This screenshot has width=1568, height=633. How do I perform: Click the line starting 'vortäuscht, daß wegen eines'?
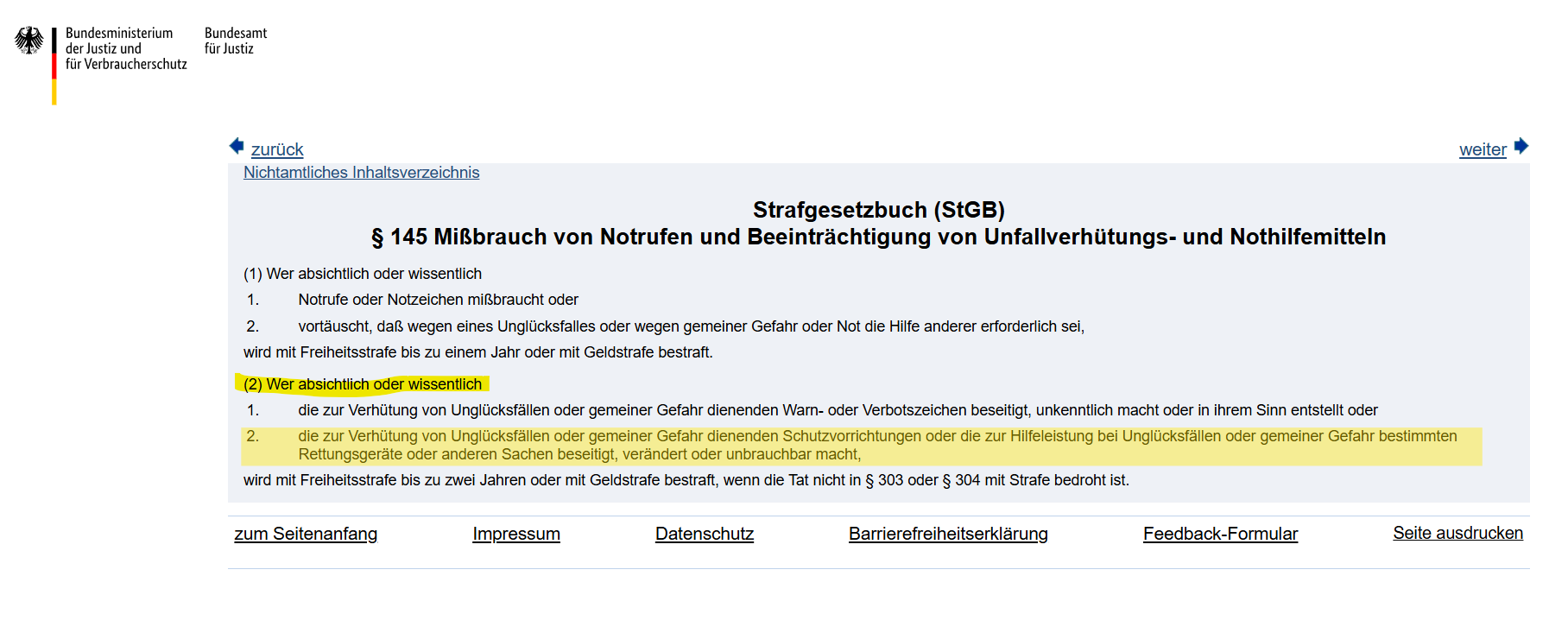point(692,326)
